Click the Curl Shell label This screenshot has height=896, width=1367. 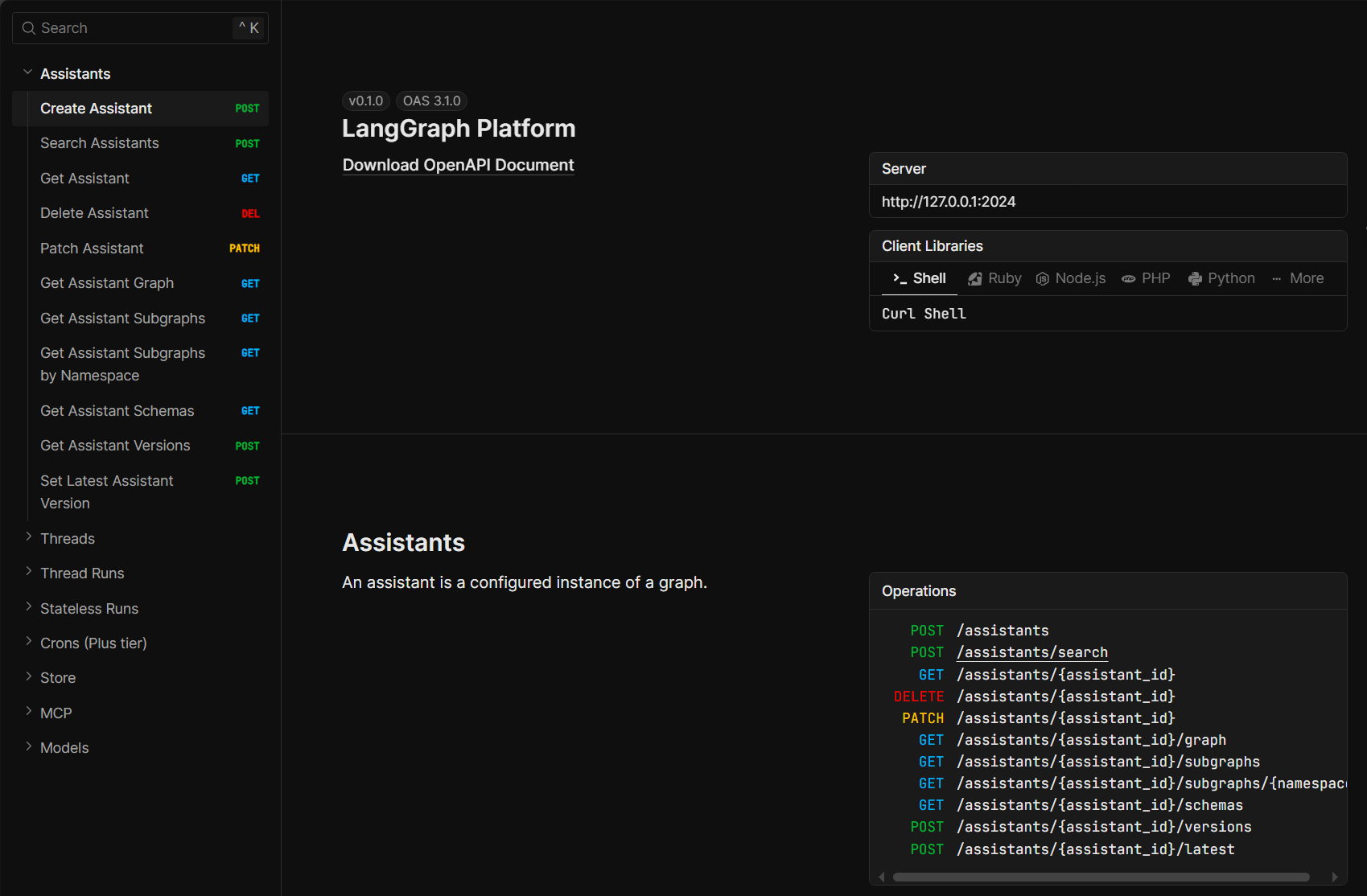tap(924, 314)
